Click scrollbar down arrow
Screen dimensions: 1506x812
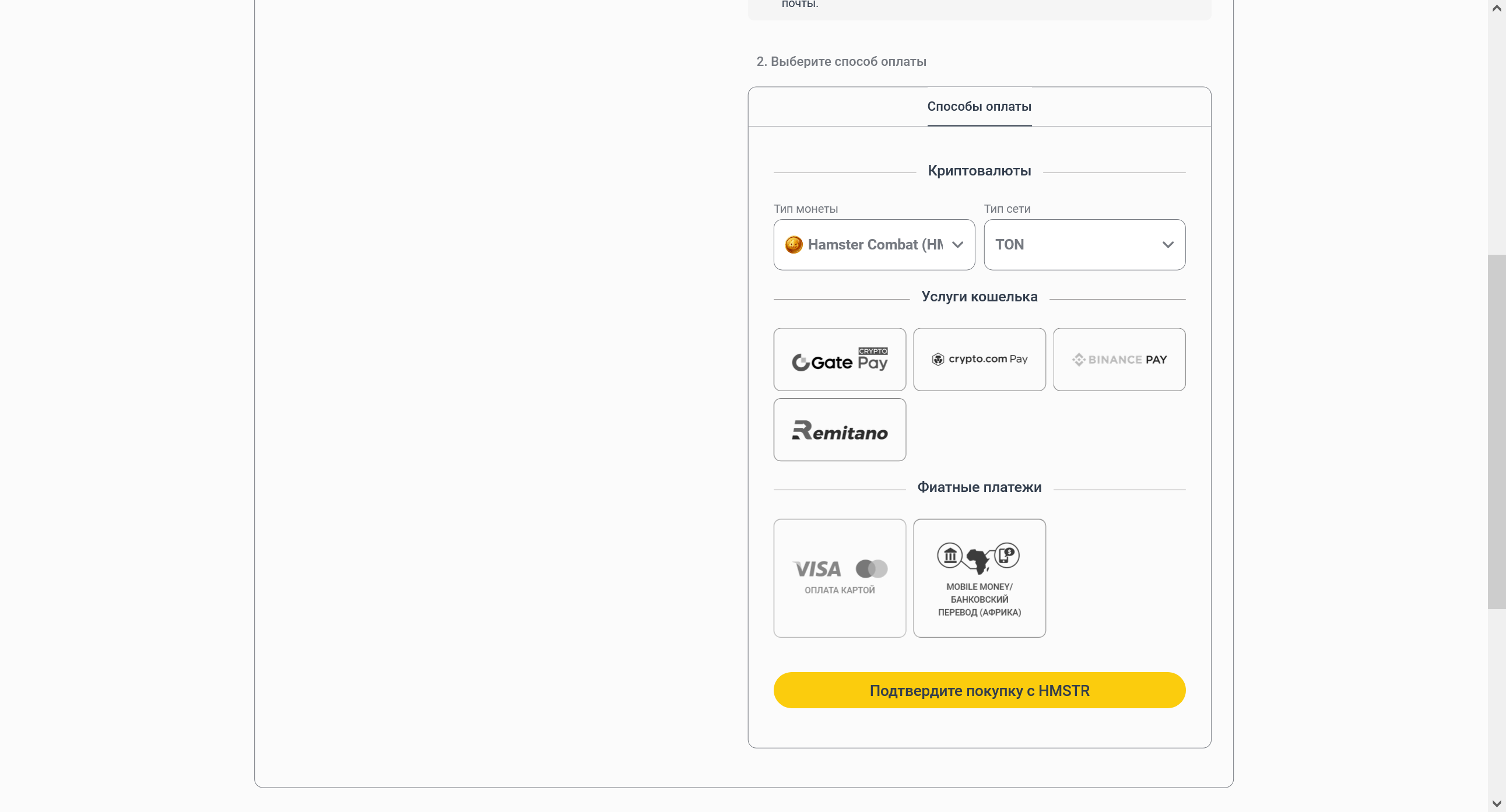point(1496,804)
